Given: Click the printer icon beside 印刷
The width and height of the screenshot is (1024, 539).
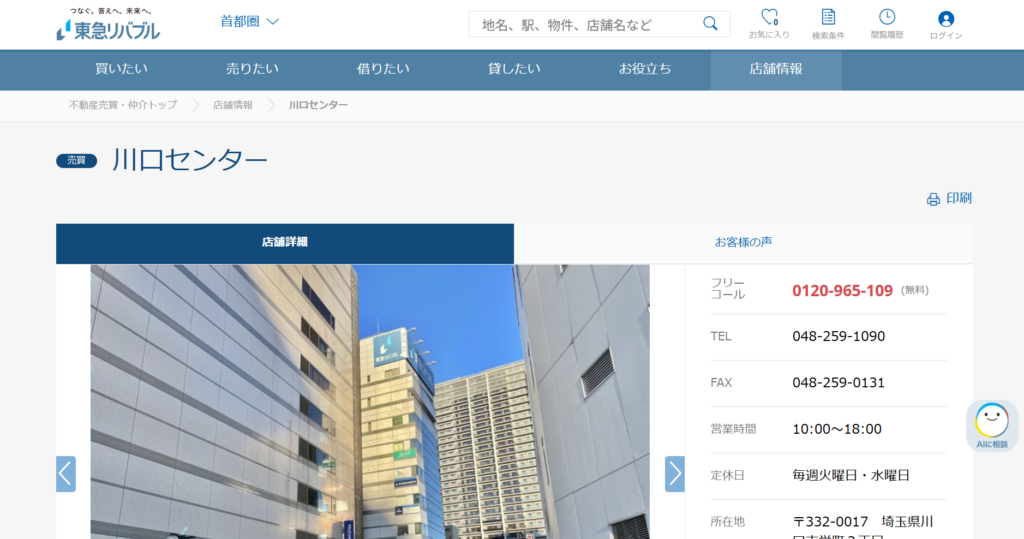Looking at the screenshot, I should pyautogui.click(x=933, y=199).
